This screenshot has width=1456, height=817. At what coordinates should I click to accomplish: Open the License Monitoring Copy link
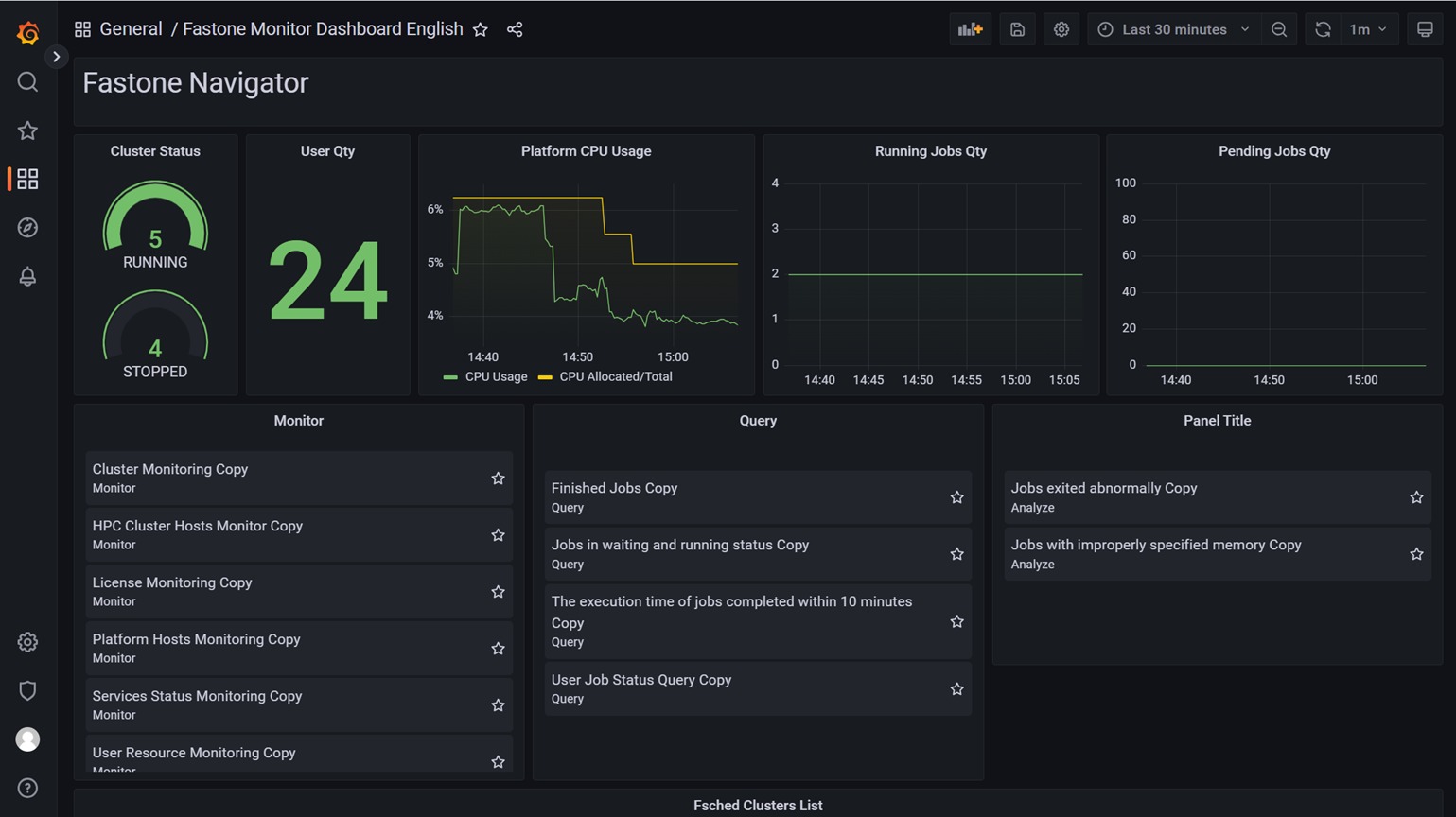[172, 582]
